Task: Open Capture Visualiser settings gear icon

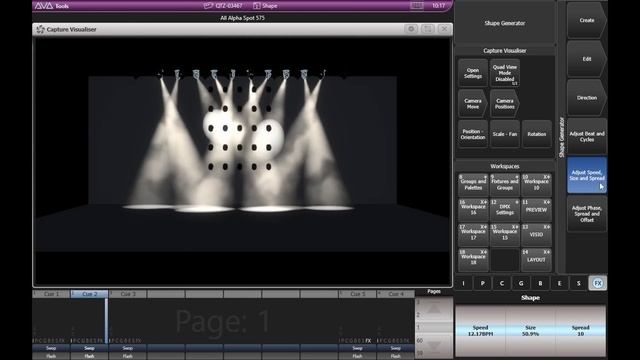Action: click(411, 29)
